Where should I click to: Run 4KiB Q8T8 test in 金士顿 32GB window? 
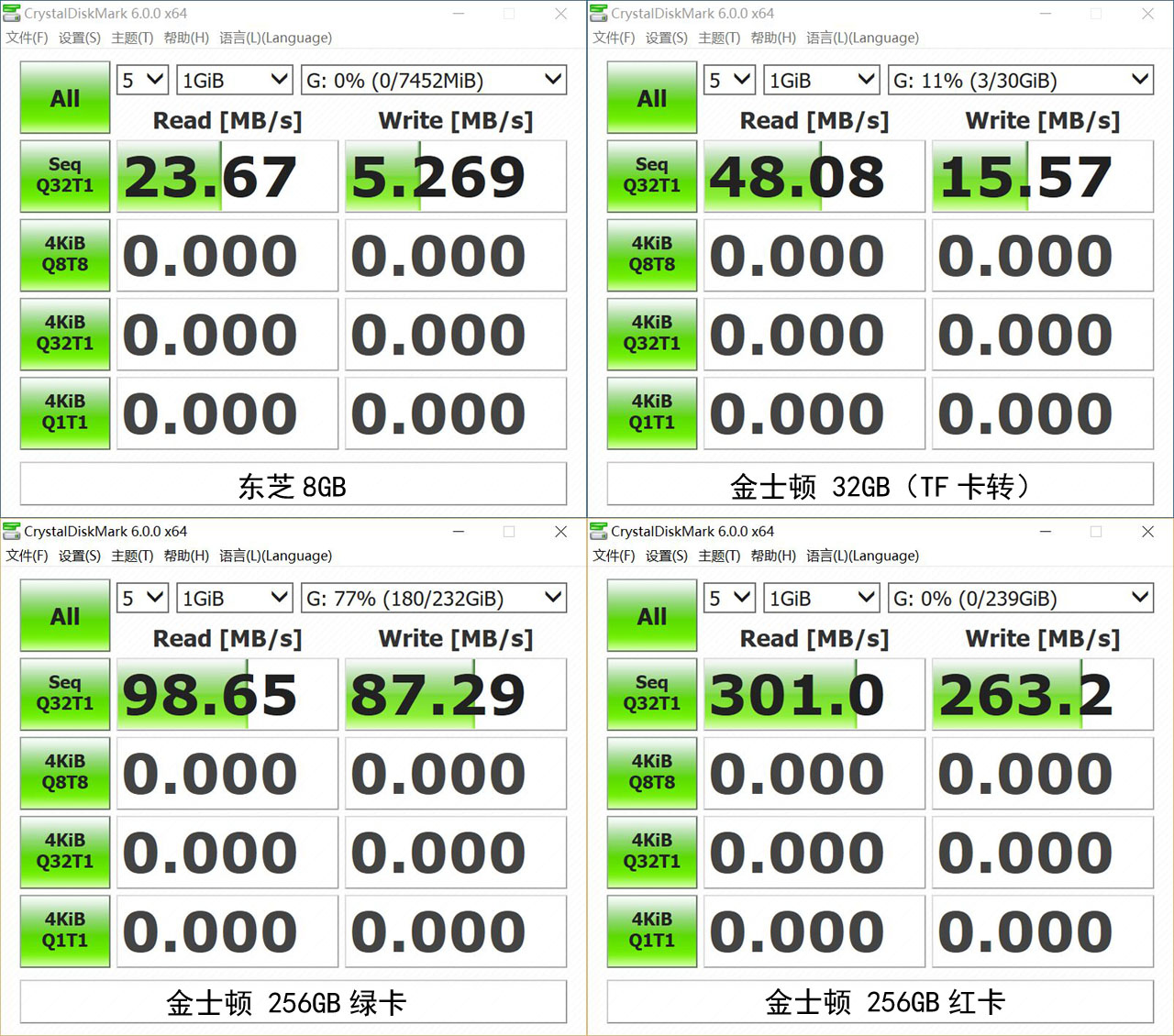[652, 255]
